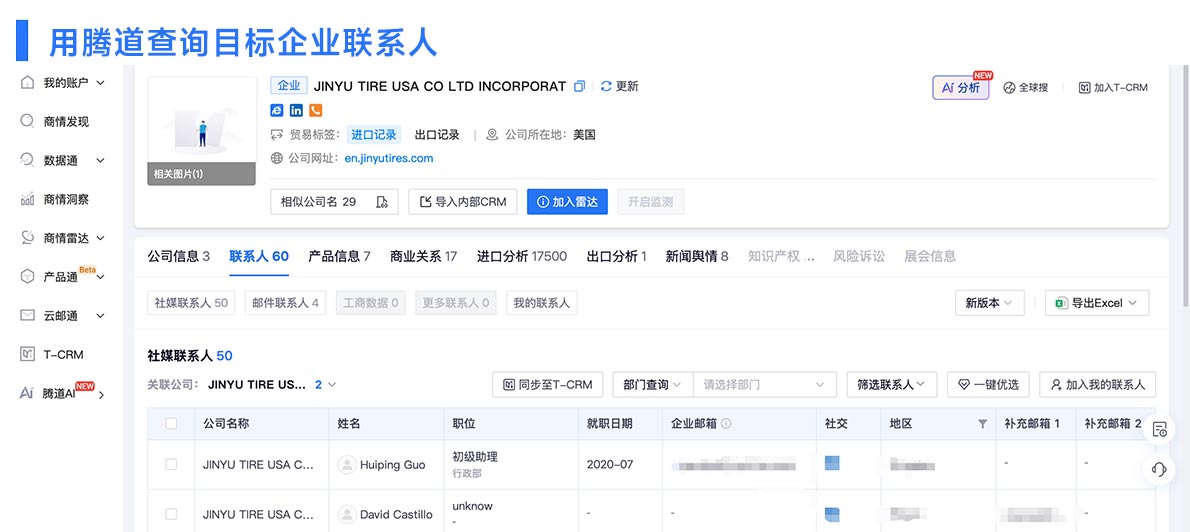The image size is (1190, 532).
Task: Click Huiping Guo's social profile icon
Action: click(x=832, y=463)
